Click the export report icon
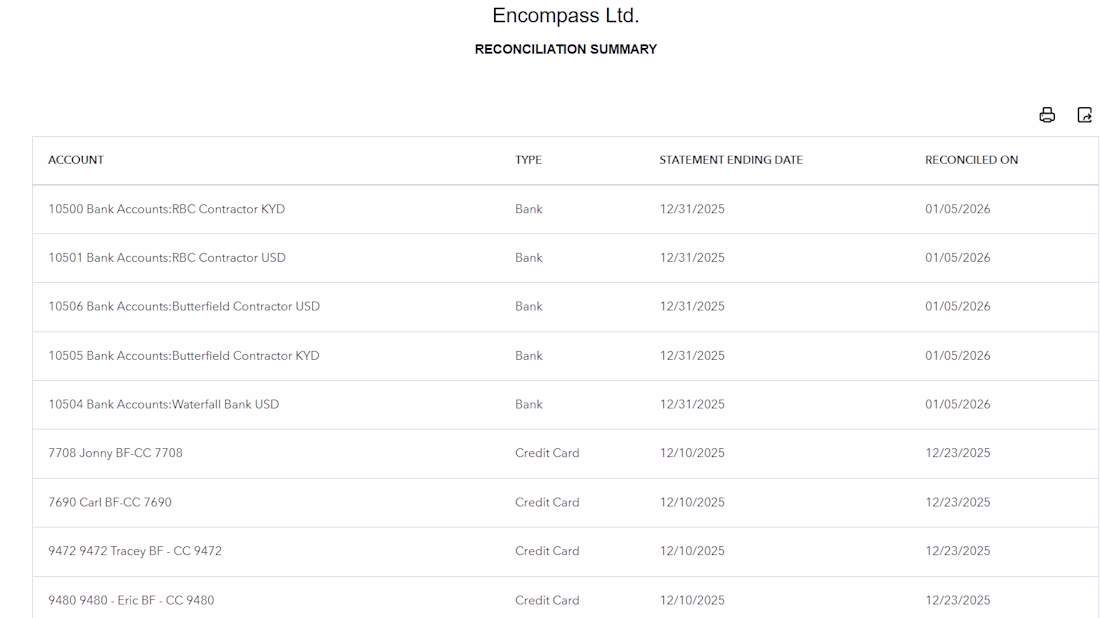 click(x=1084, y=115)
